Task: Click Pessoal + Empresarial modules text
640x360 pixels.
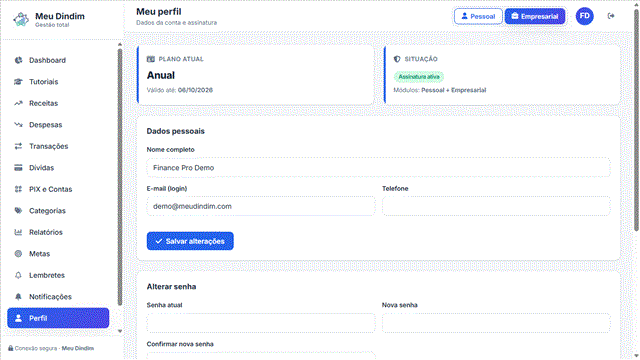Action: click(x=453, y=90)
